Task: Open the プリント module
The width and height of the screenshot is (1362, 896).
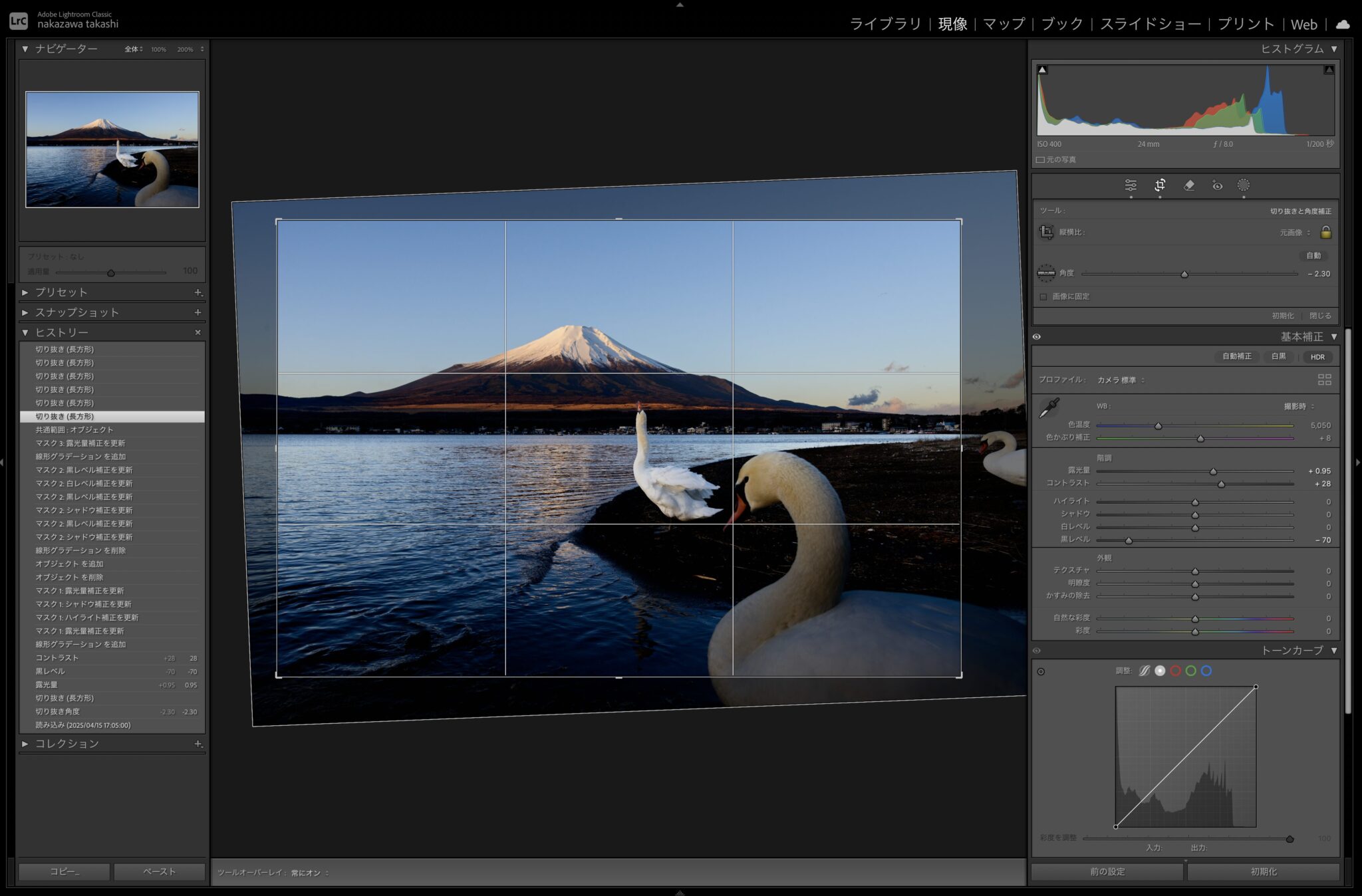Action: [1245, 24]
